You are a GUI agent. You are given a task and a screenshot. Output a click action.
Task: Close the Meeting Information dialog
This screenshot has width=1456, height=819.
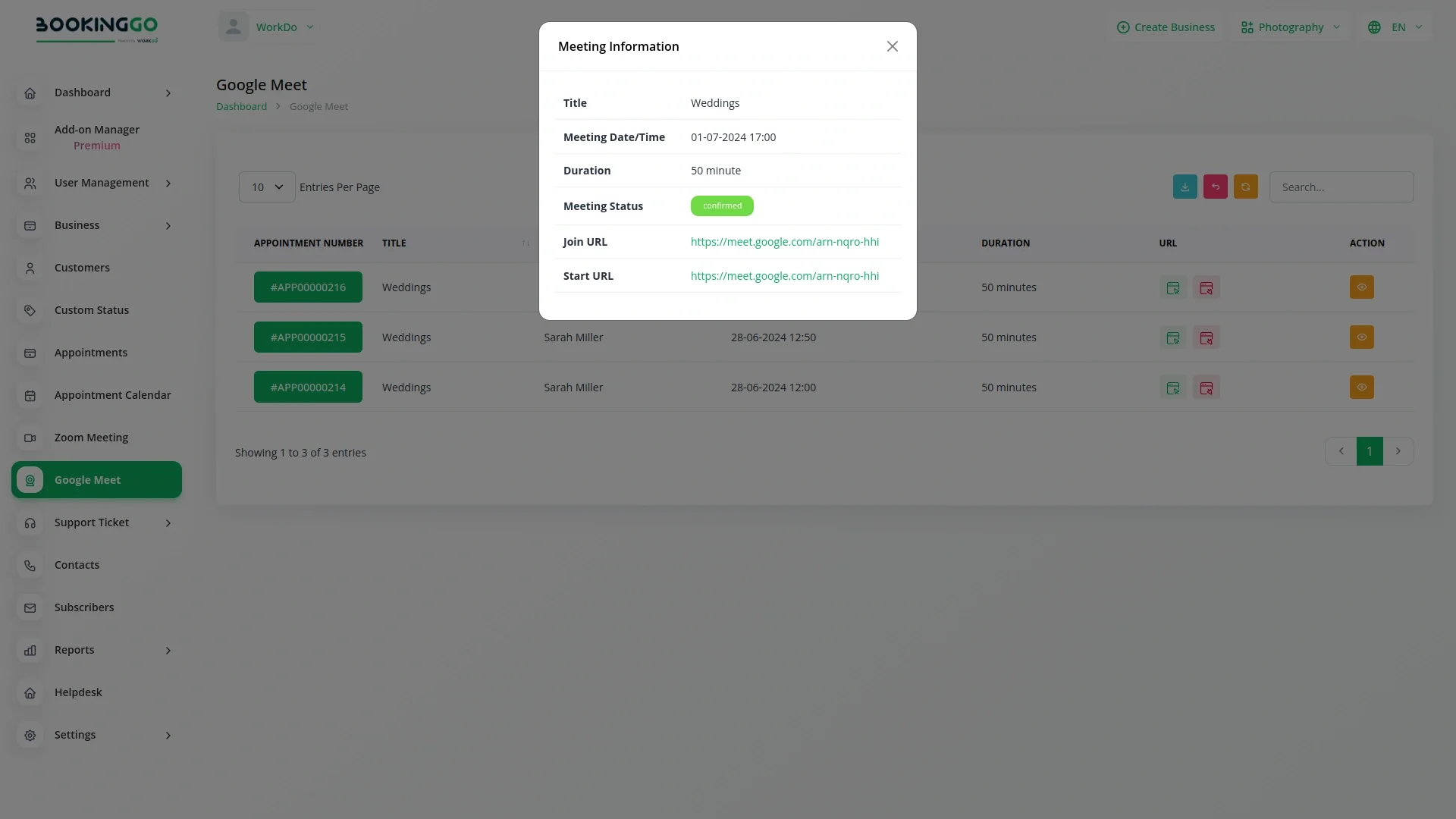tap(892, 46)
